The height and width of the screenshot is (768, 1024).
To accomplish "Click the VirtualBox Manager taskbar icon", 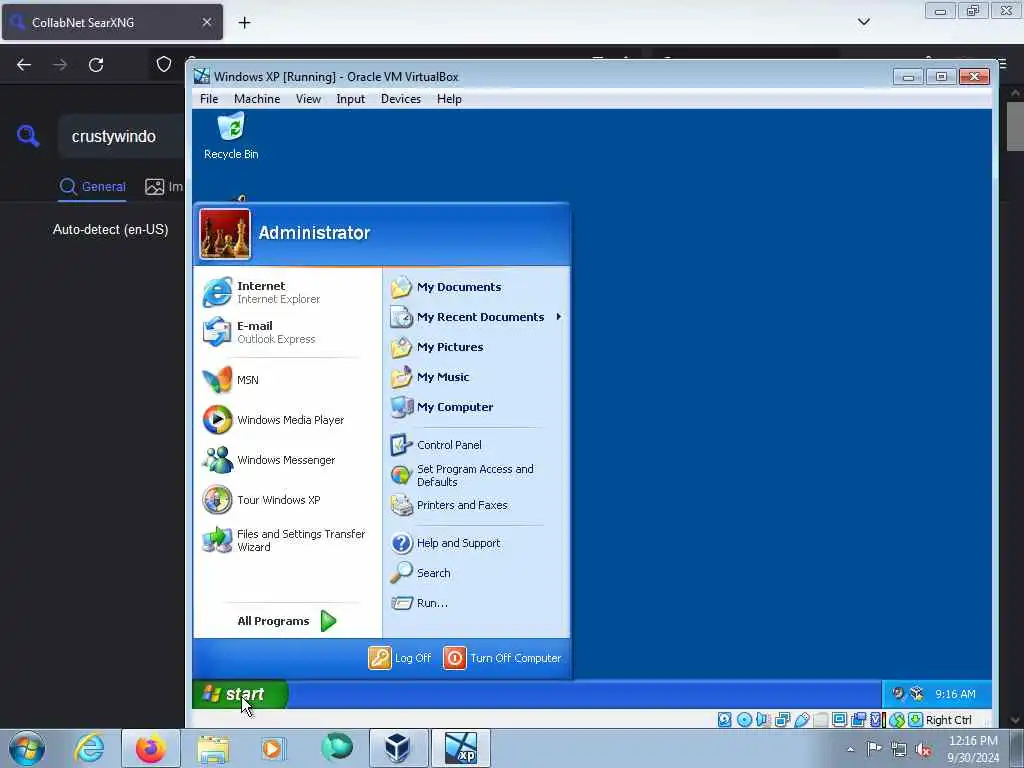I will point(397,748).
